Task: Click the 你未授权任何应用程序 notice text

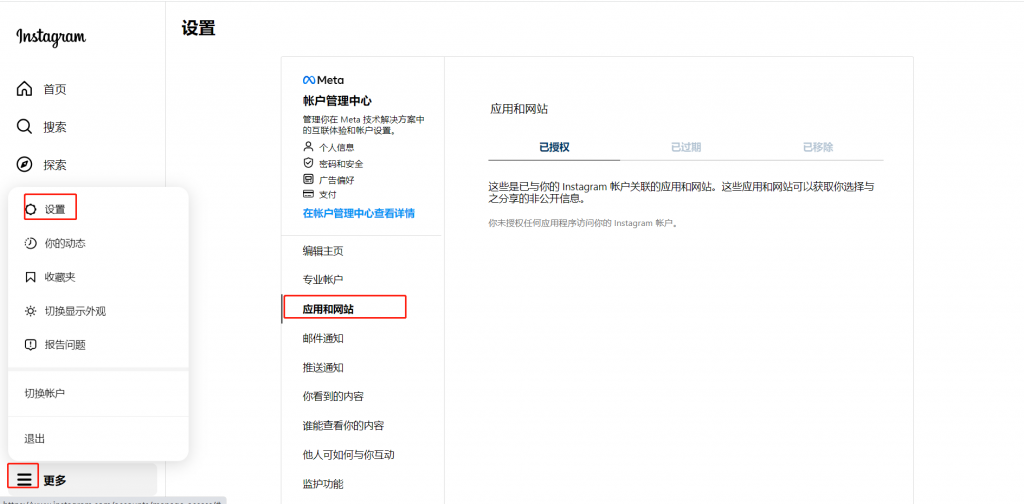Action: click(x=584, y=223)
